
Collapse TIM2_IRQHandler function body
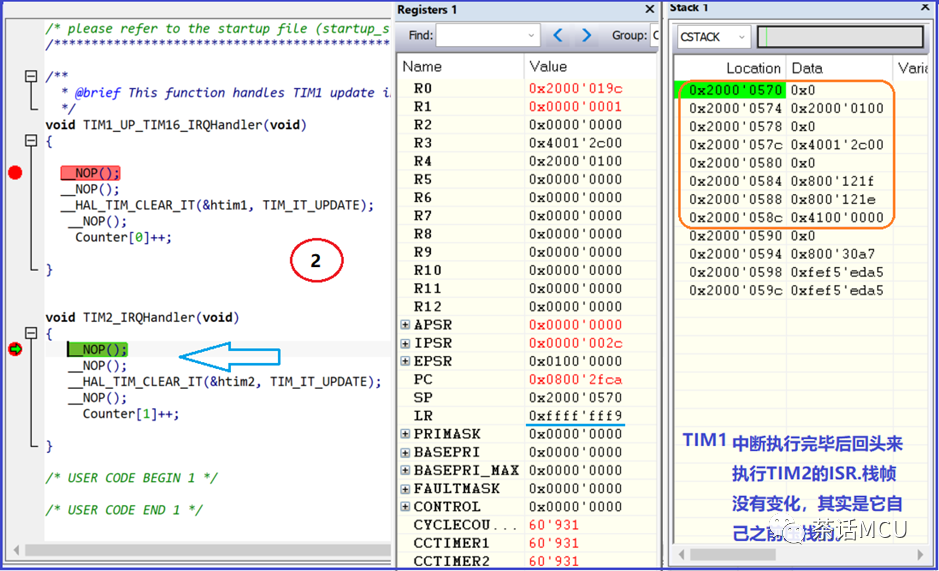[x=31, y=333]
